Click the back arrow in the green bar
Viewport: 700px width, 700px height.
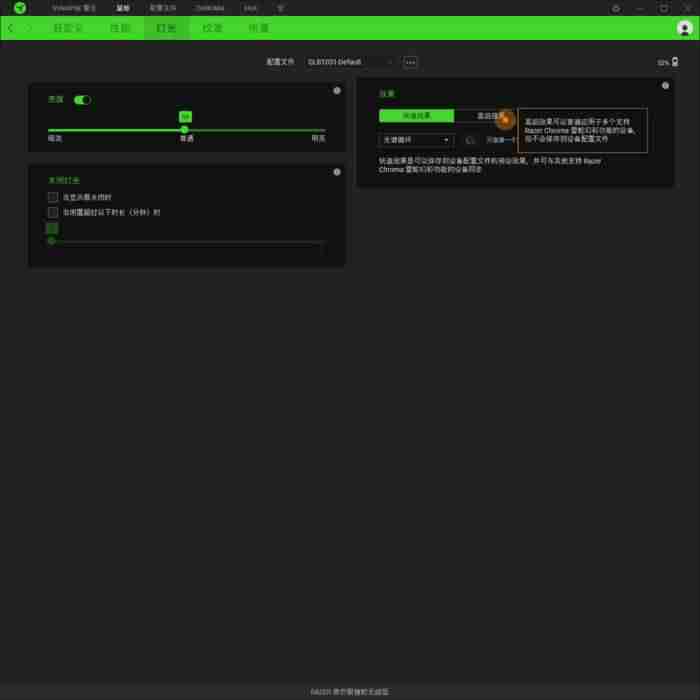click(11, 28)
